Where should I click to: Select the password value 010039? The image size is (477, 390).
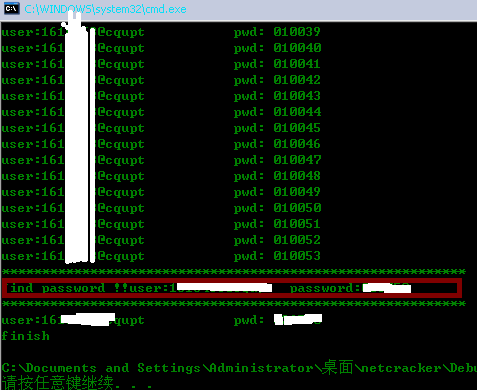[297, 32]
